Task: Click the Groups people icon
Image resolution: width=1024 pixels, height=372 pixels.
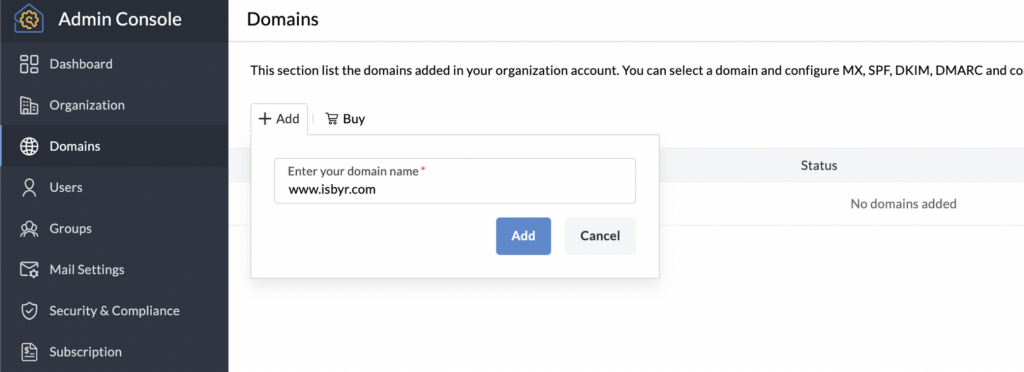Action: (x=29, y=228)
